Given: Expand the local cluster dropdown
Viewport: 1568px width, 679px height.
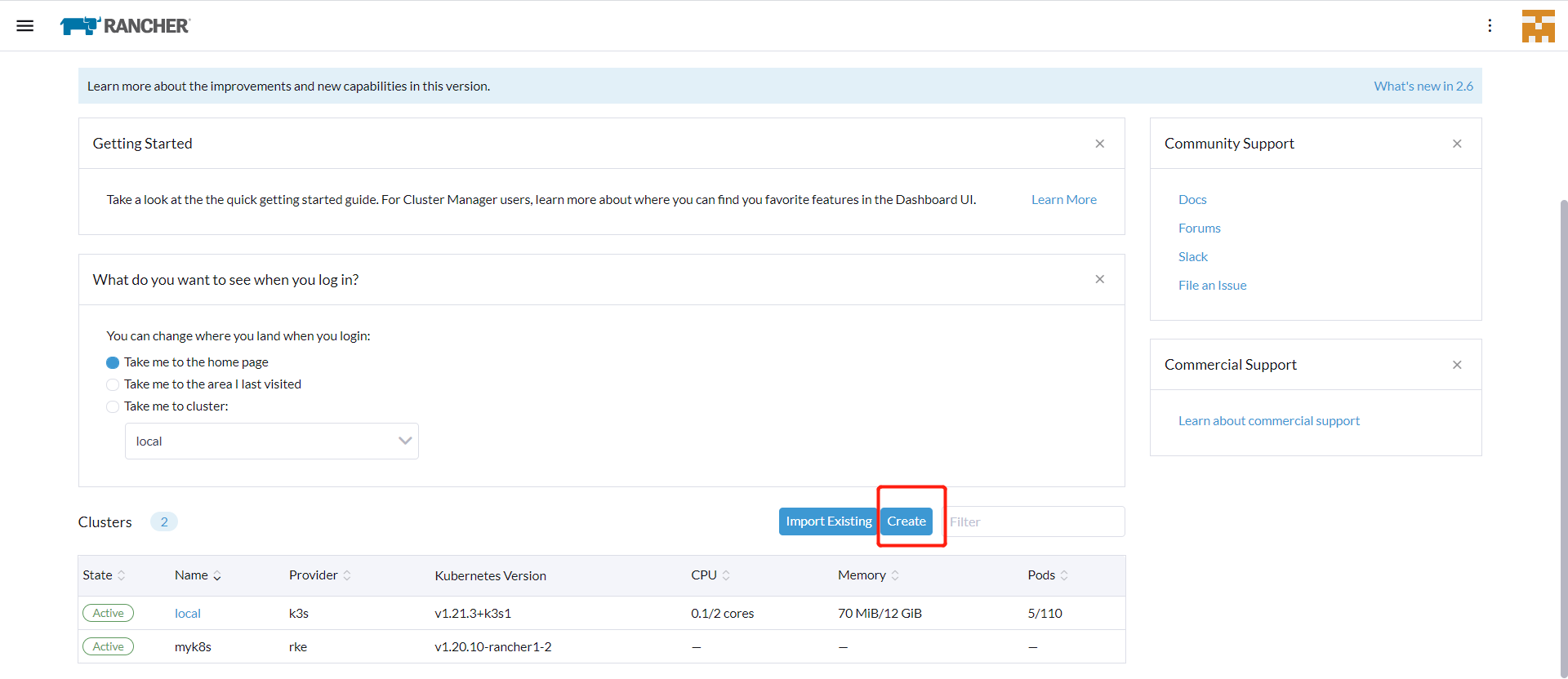Looking at the screenshot, I should (271, 441).
